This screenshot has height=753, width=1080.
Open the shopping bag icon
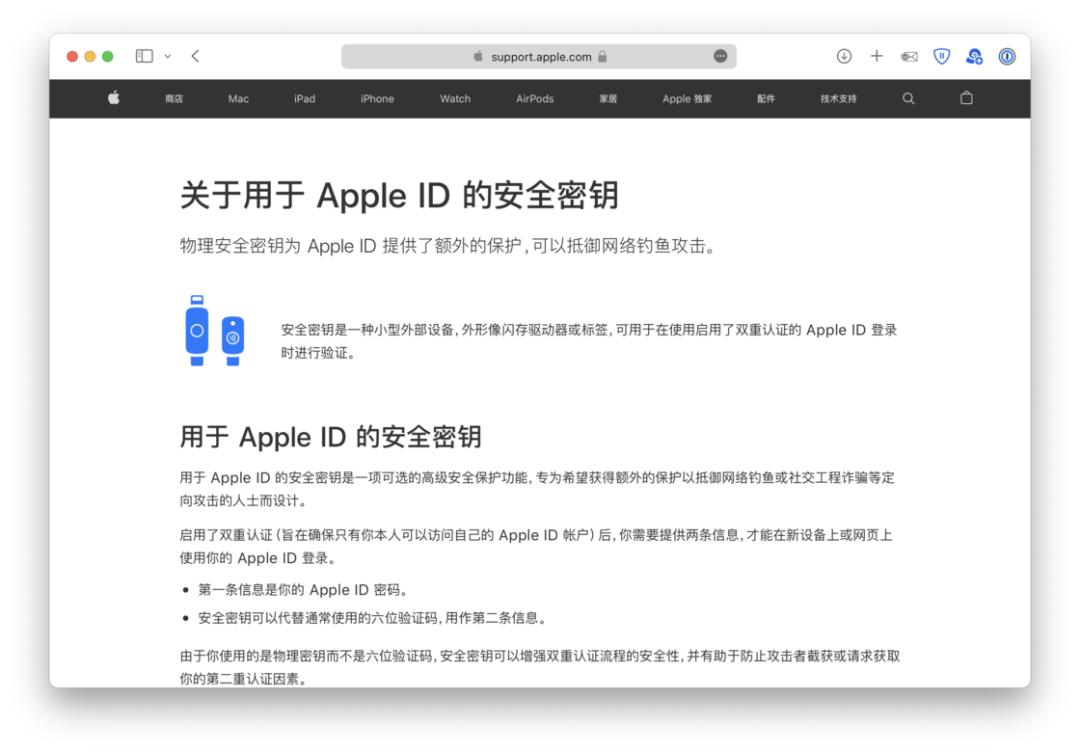pyautogui.click(x=966, y=98)
